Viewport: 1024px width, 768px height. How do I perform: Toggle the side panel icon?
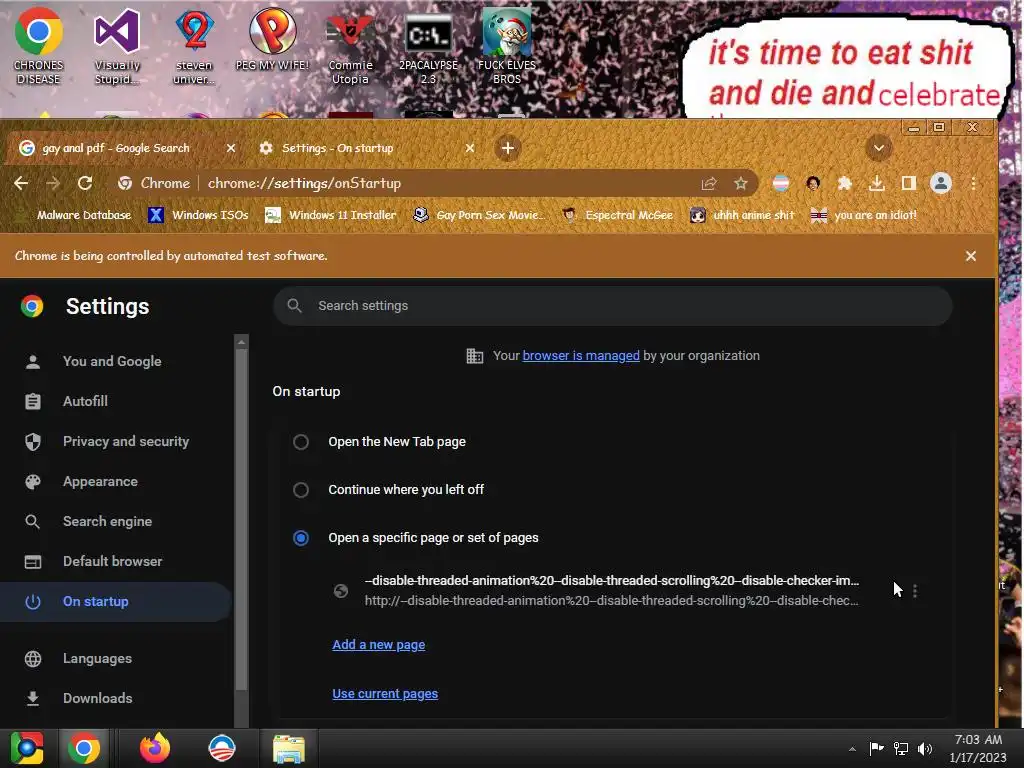click(x=908, y=184)
